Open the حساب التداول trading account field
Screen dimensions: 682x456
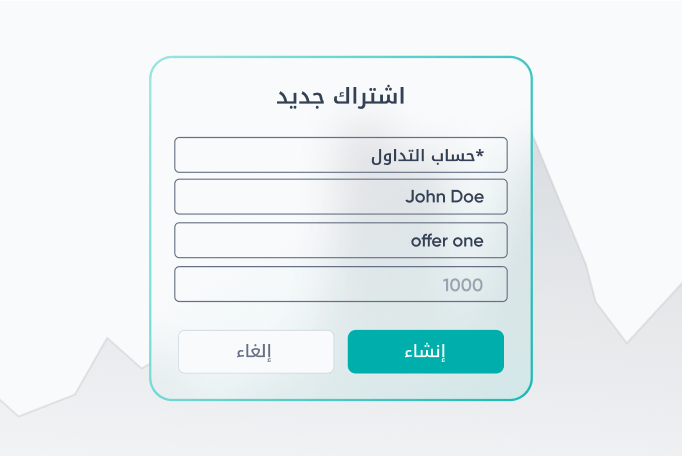pos(341,155)
